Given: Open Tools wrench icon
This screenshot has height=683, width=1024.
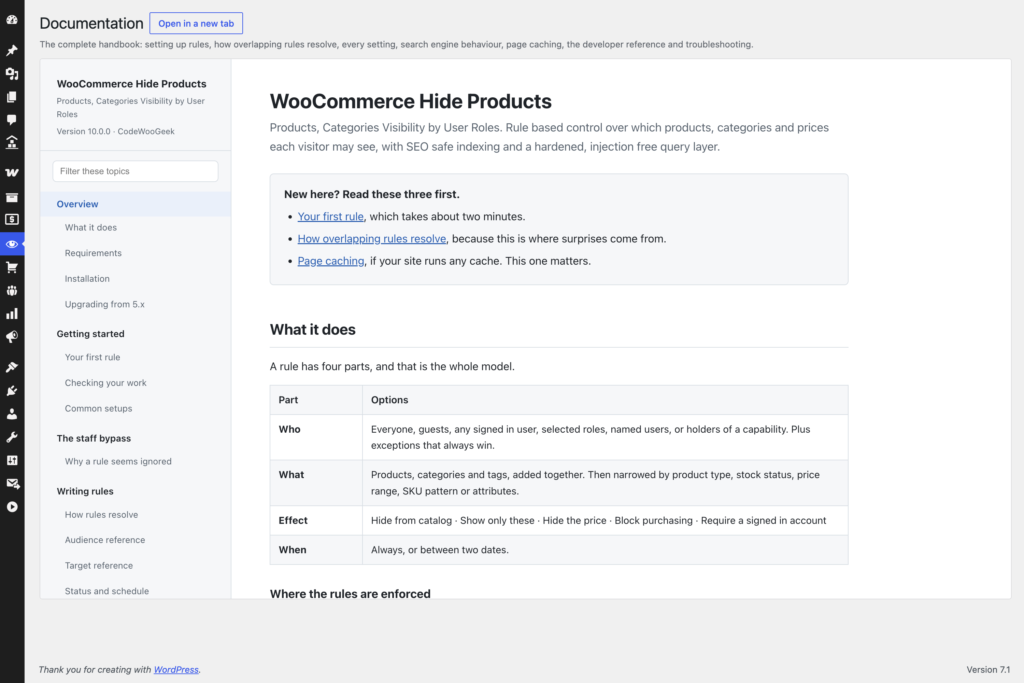Looking at the screenshot, I should pyautogui.click(x=12, y=437).
